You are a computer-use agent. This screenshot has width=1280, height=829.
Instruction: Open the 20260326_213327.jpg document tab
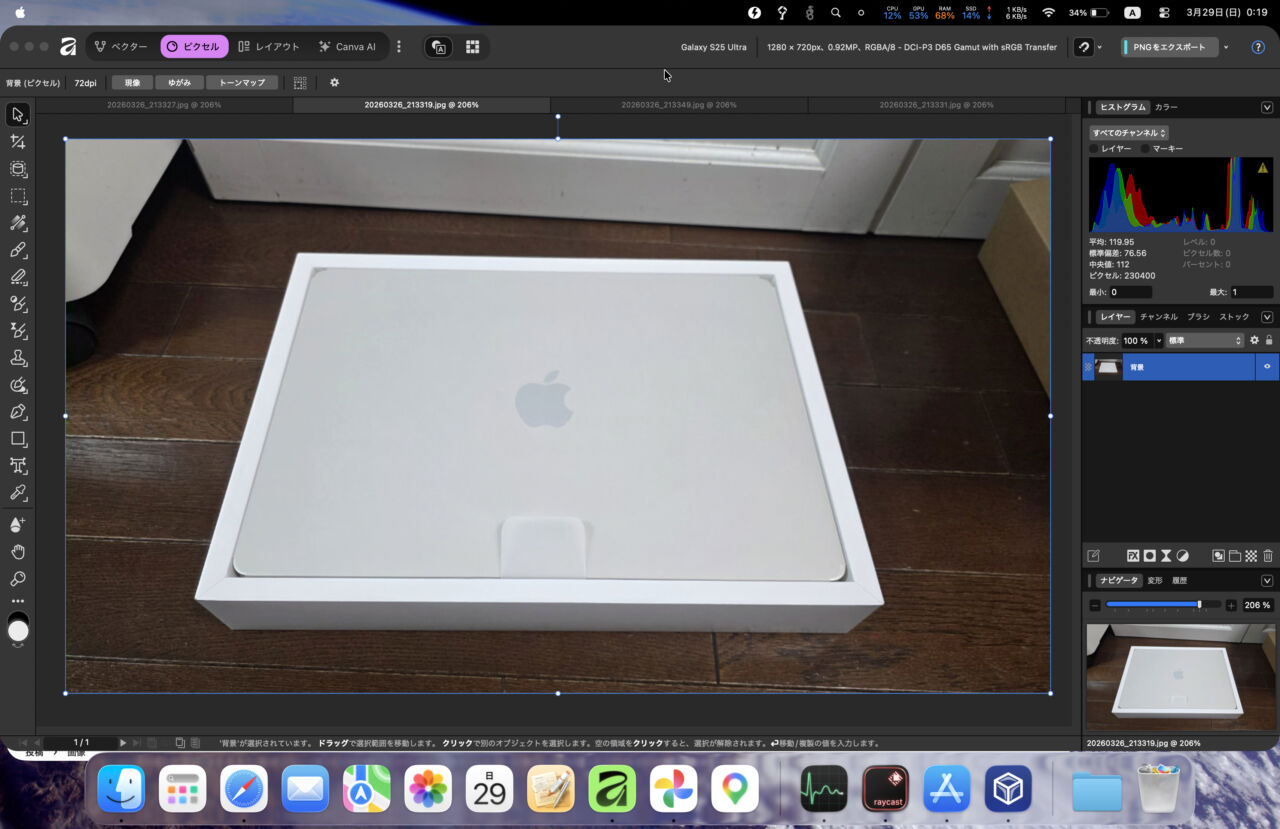164,105
